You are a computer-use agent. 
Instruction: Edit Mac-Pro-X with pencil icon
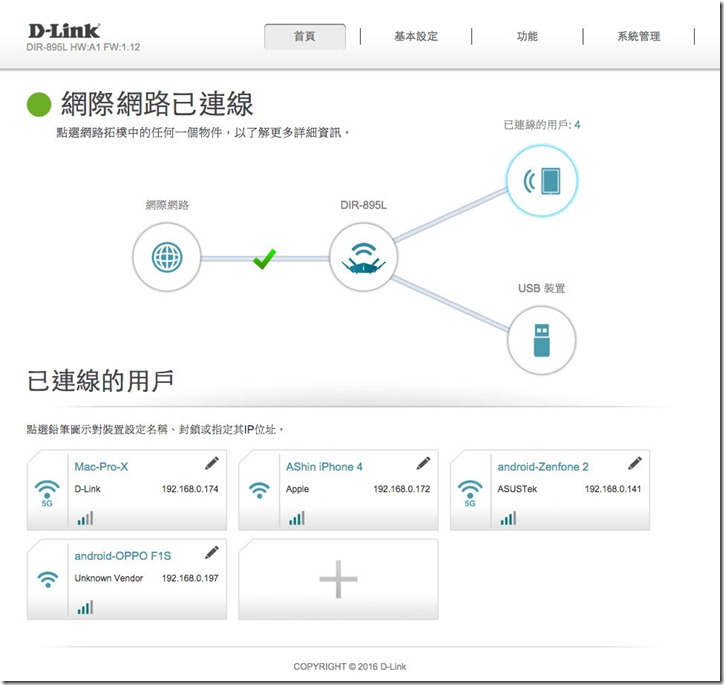click(211, 463)
